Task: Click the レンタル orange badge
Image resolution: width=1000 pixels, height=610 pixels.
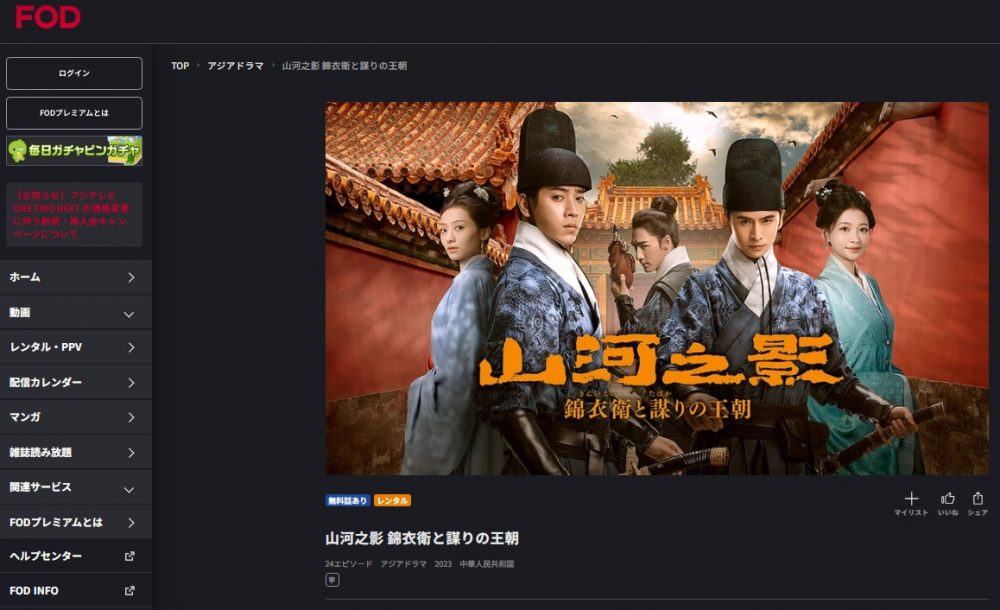Action: (x=392, y=501)
